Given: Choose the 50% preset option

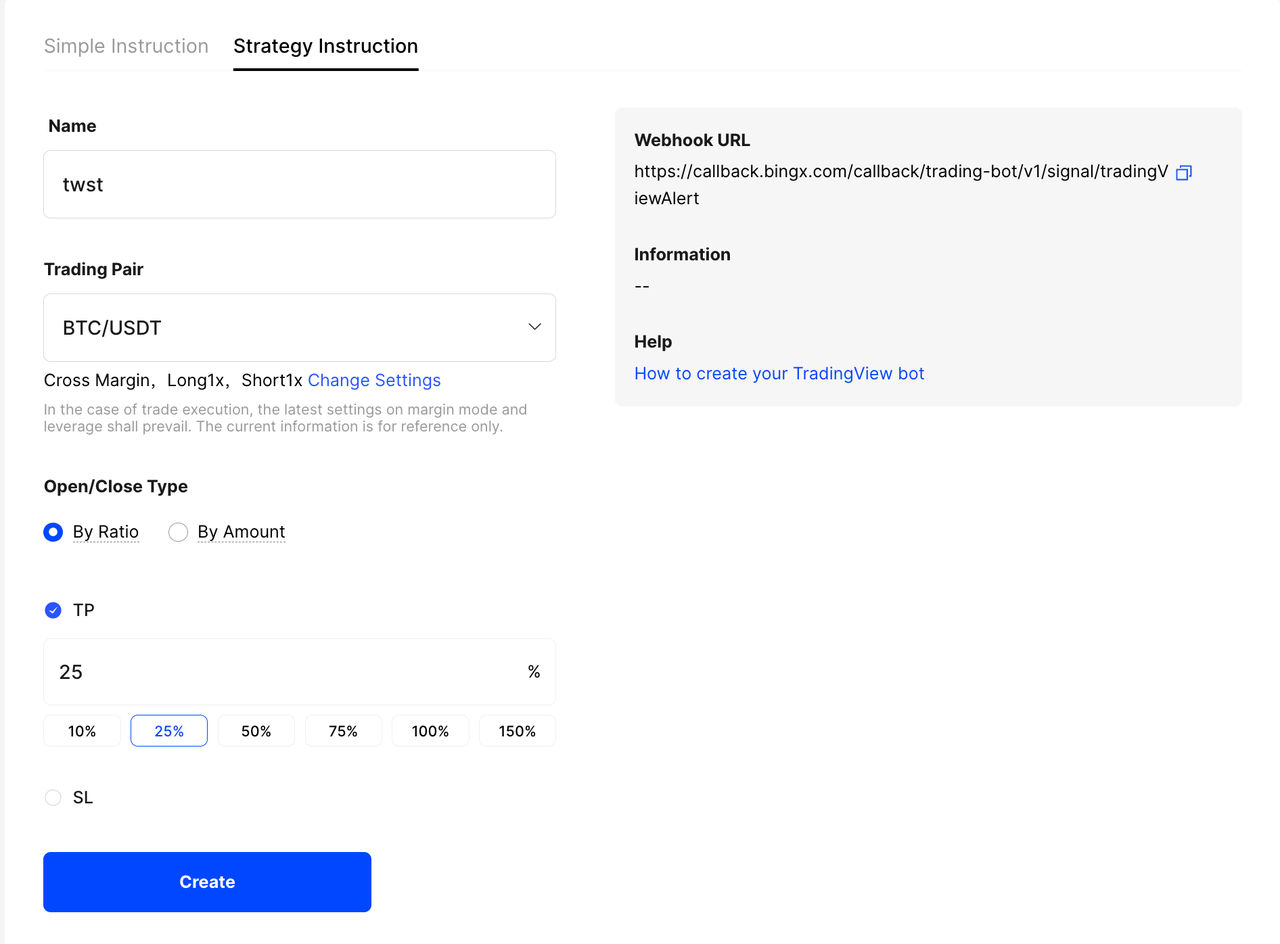Looking at the screenshot, I should tap(256, 731).
